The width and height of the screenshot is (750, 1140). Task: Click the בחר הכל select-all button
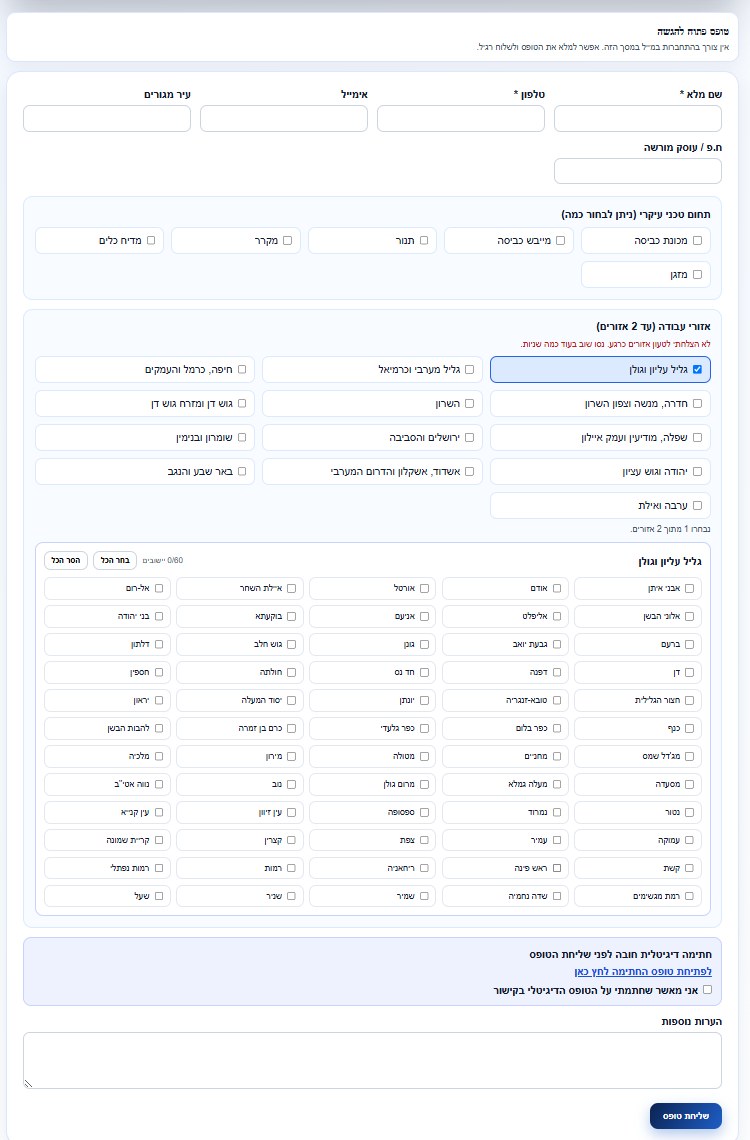click(x=115, y=561)
